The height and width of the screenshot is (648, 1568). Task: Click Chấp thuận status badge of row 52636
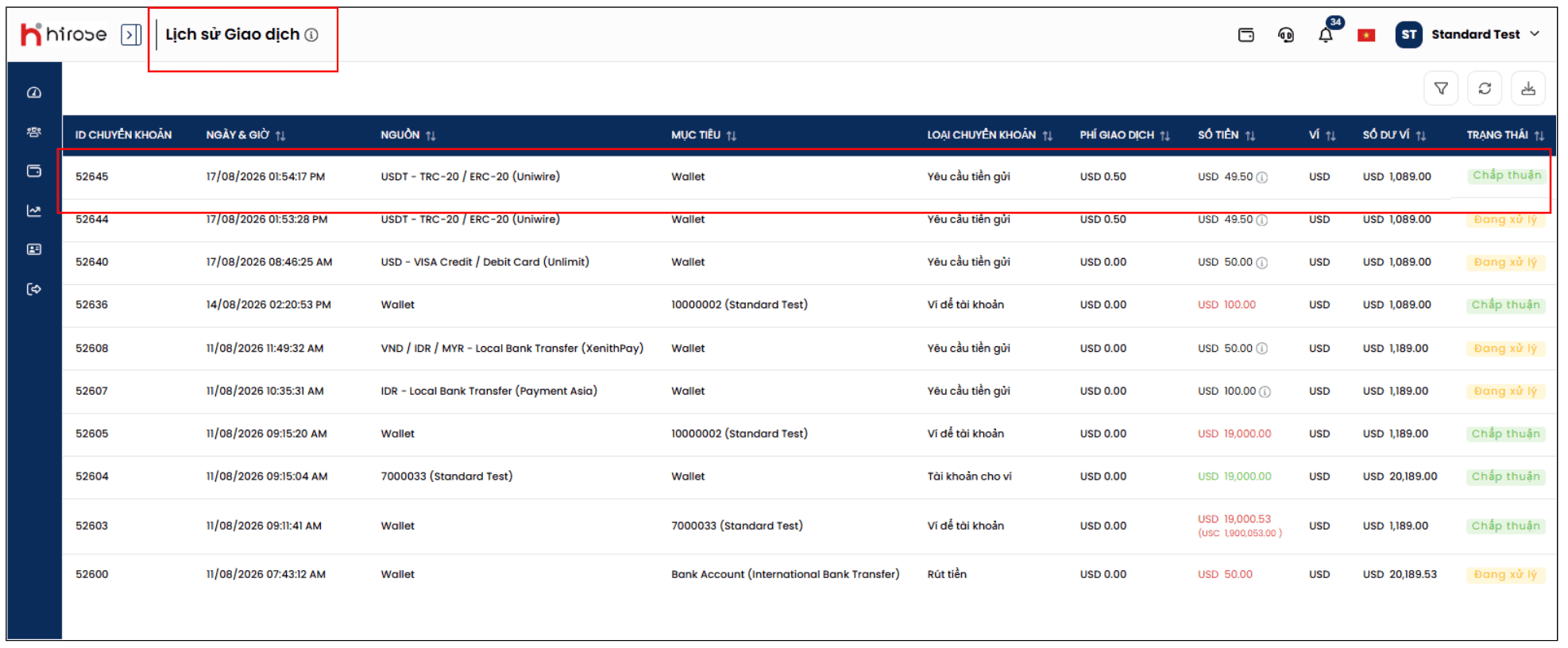(x=1505, y=305)
